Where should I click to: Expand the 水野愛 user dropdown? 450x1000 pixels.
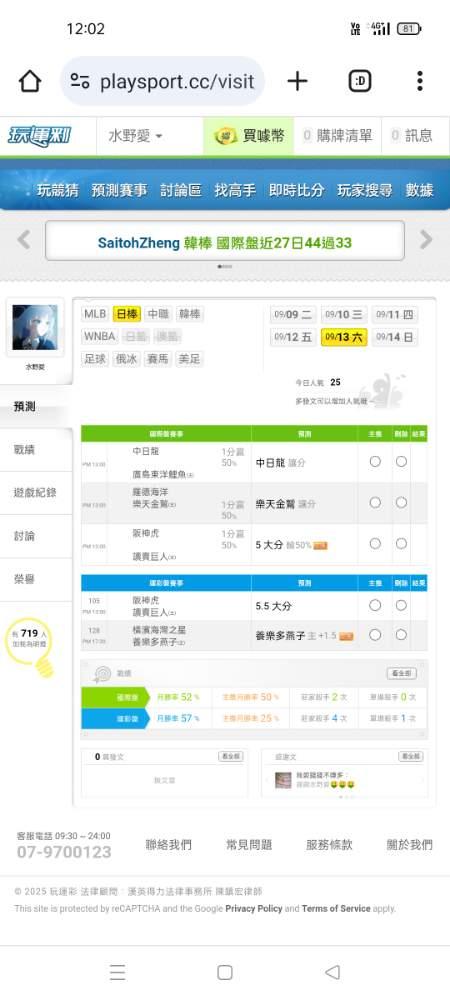135,136
